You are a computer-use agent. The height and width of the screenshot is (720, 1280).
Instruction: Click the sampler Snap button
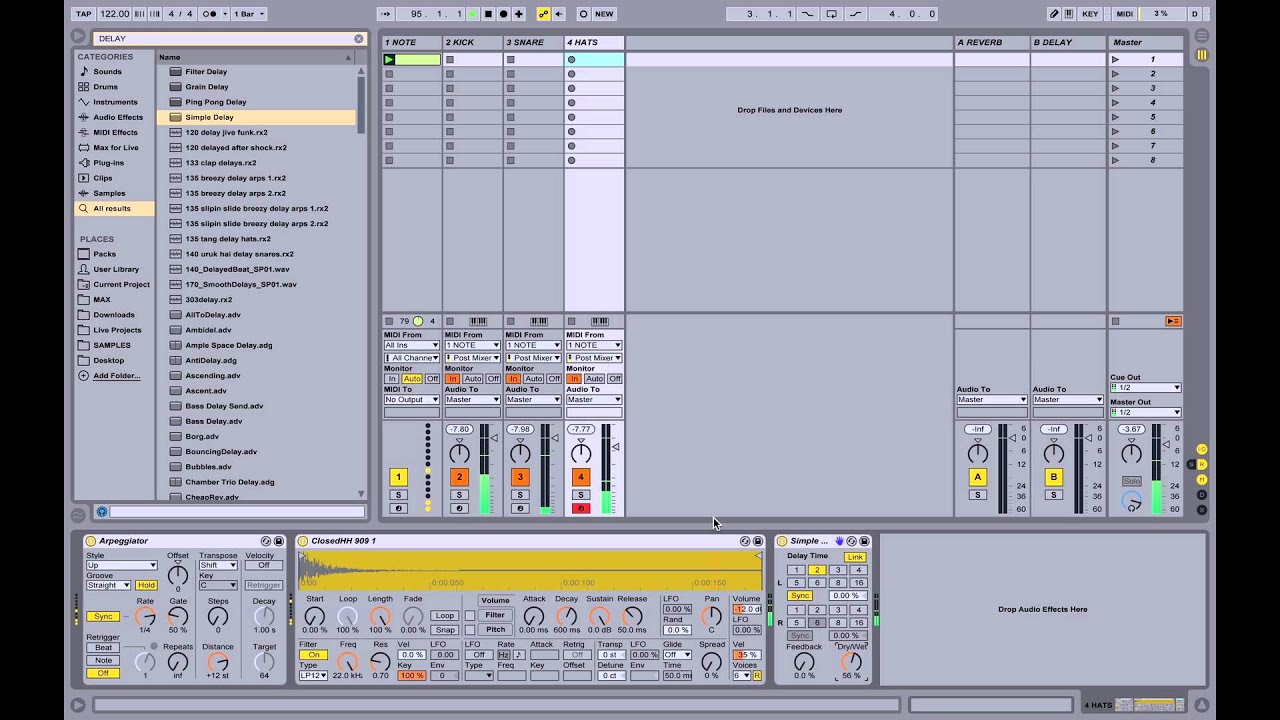(x=445, y=630)
